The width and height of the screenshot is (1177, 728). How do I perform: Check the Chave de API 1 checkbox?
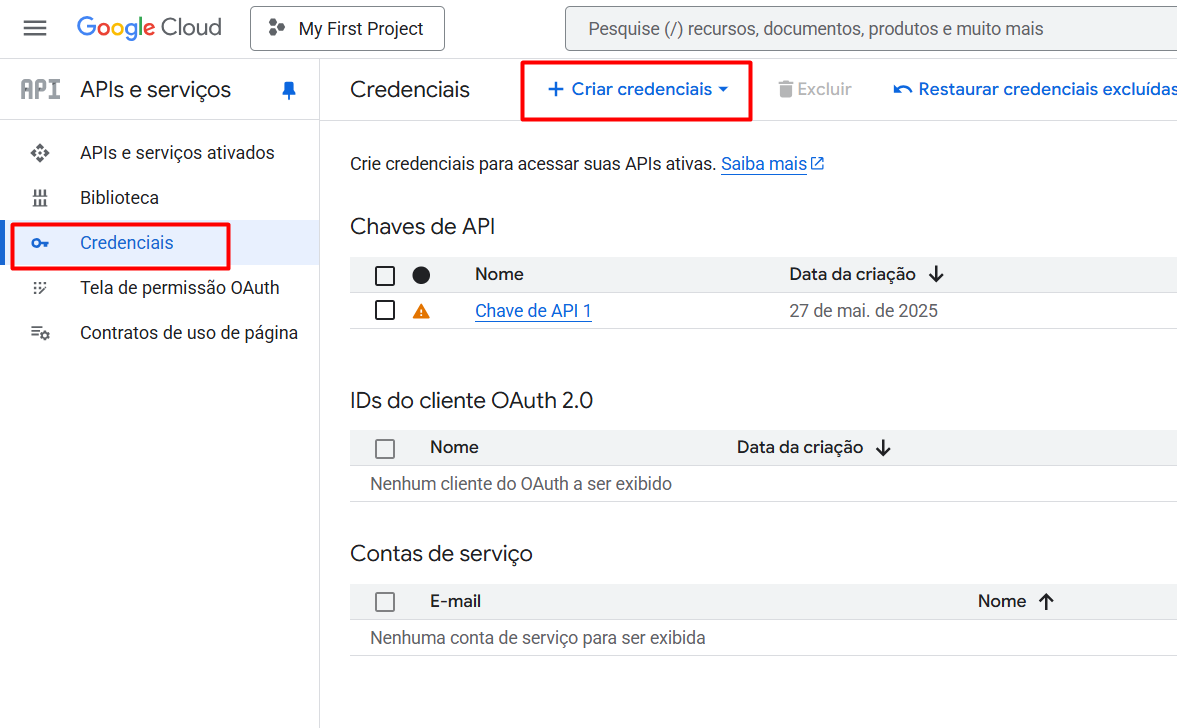point(385,310)
